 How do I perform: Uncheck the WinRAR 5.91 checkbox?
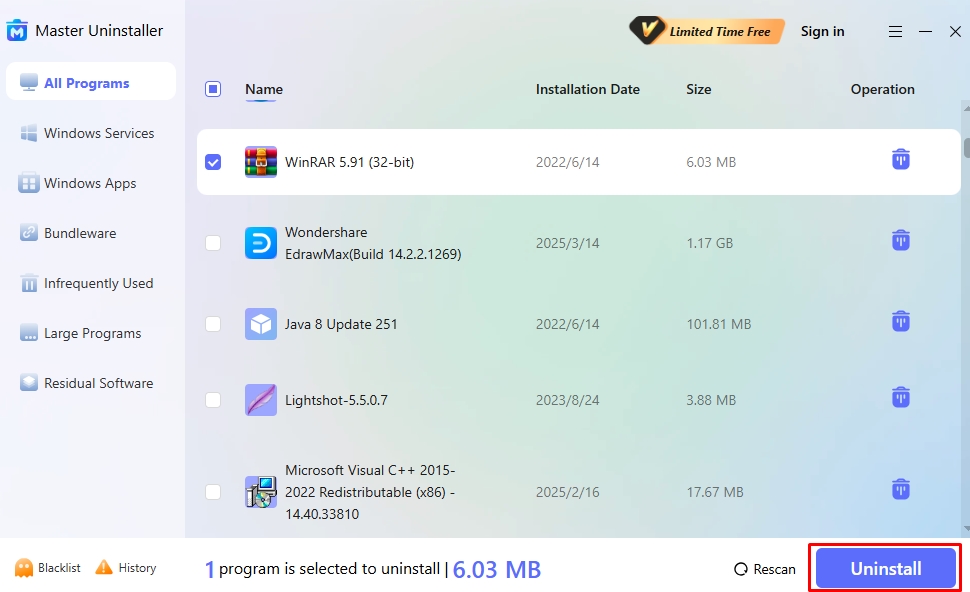tap(213, 162)
